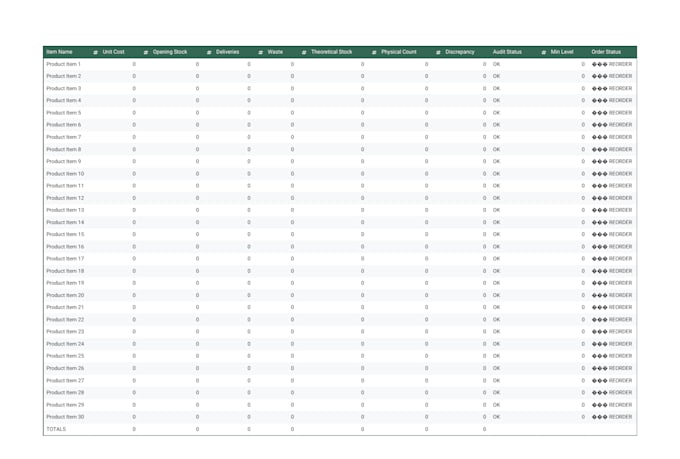Select the Order Status column header
680x459 pixels.
(x=606, y=52)
